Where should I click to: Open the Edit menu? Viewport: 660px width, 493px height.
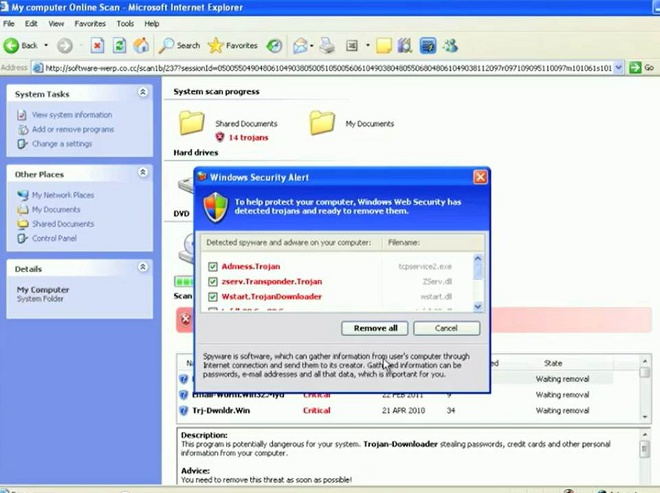point(31,24)
